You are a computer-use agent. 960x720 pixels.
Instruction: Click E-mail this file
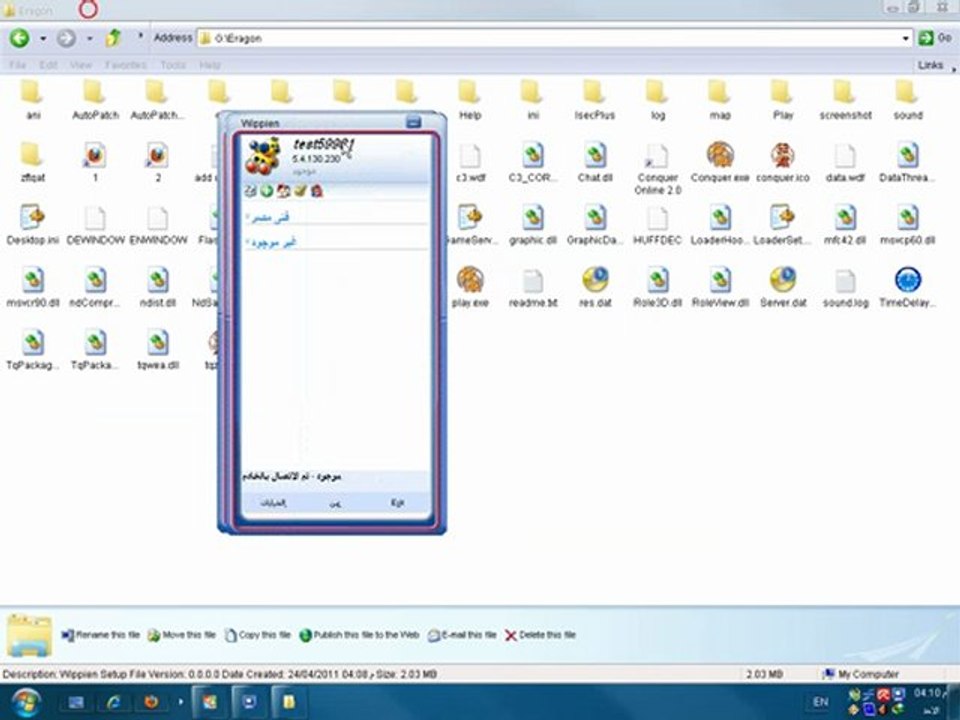click(x=462, y=635)
